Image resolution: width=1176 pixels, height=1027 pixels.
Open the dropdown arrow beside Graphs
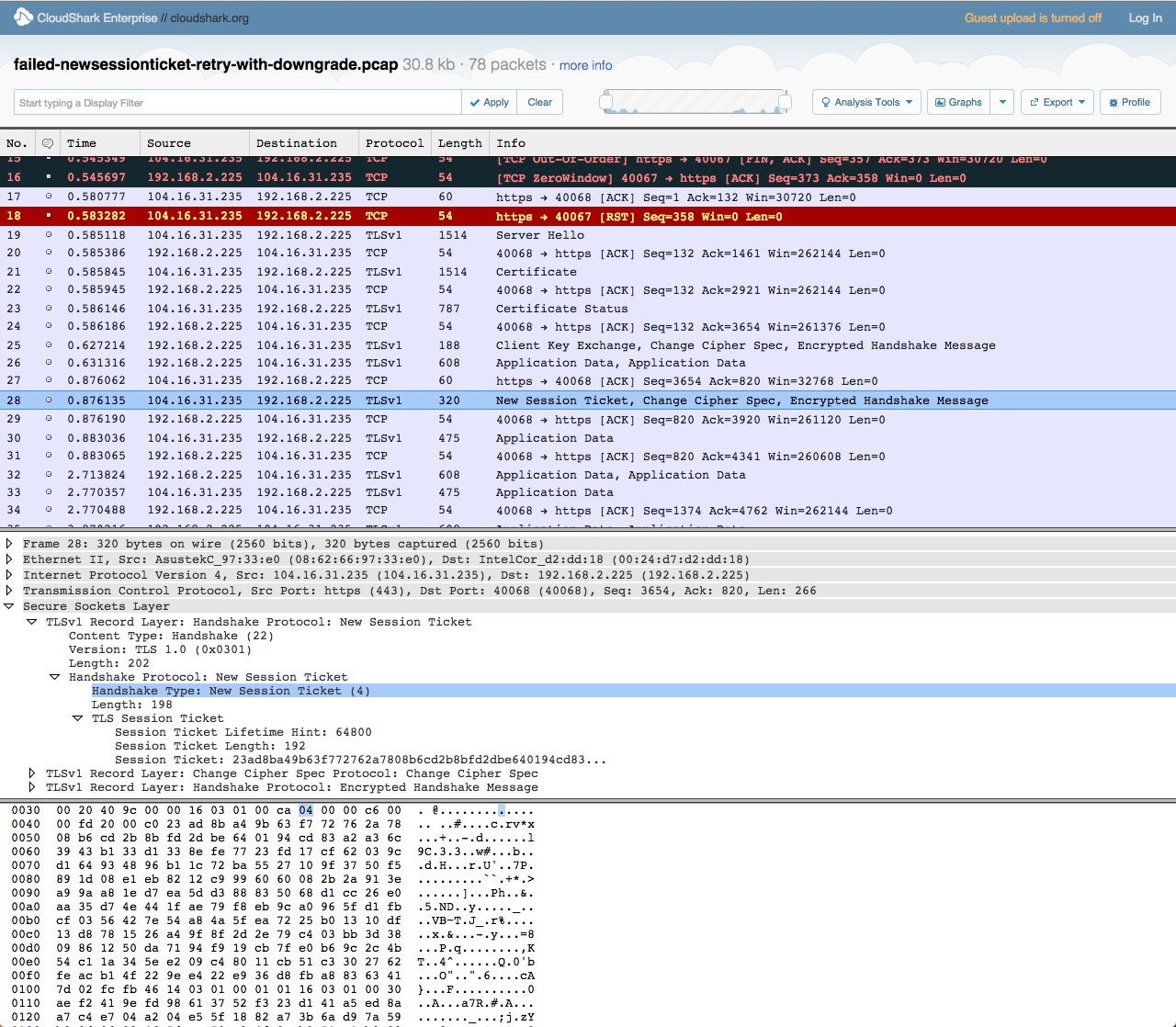(x=1002, y=102)
